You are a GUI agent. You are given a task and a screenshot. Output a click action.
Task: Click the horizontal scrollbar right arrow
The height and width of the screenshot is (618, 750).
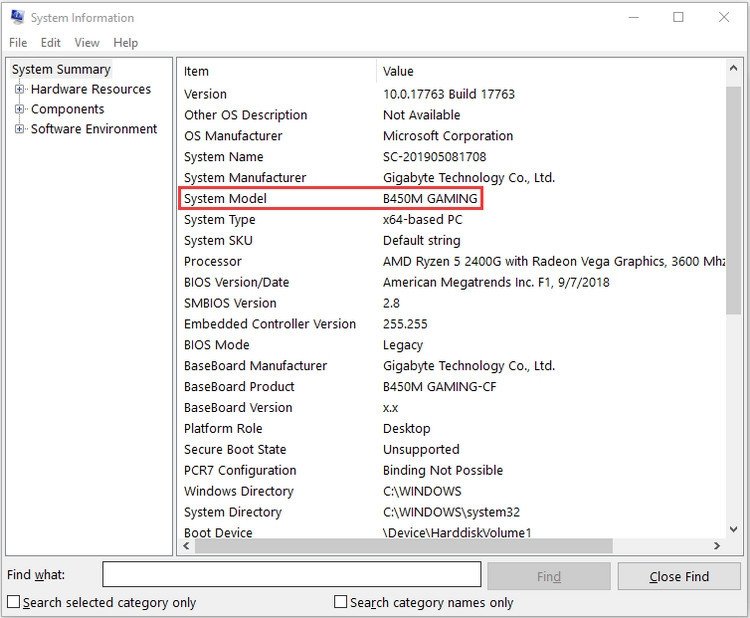pos(717,546)
